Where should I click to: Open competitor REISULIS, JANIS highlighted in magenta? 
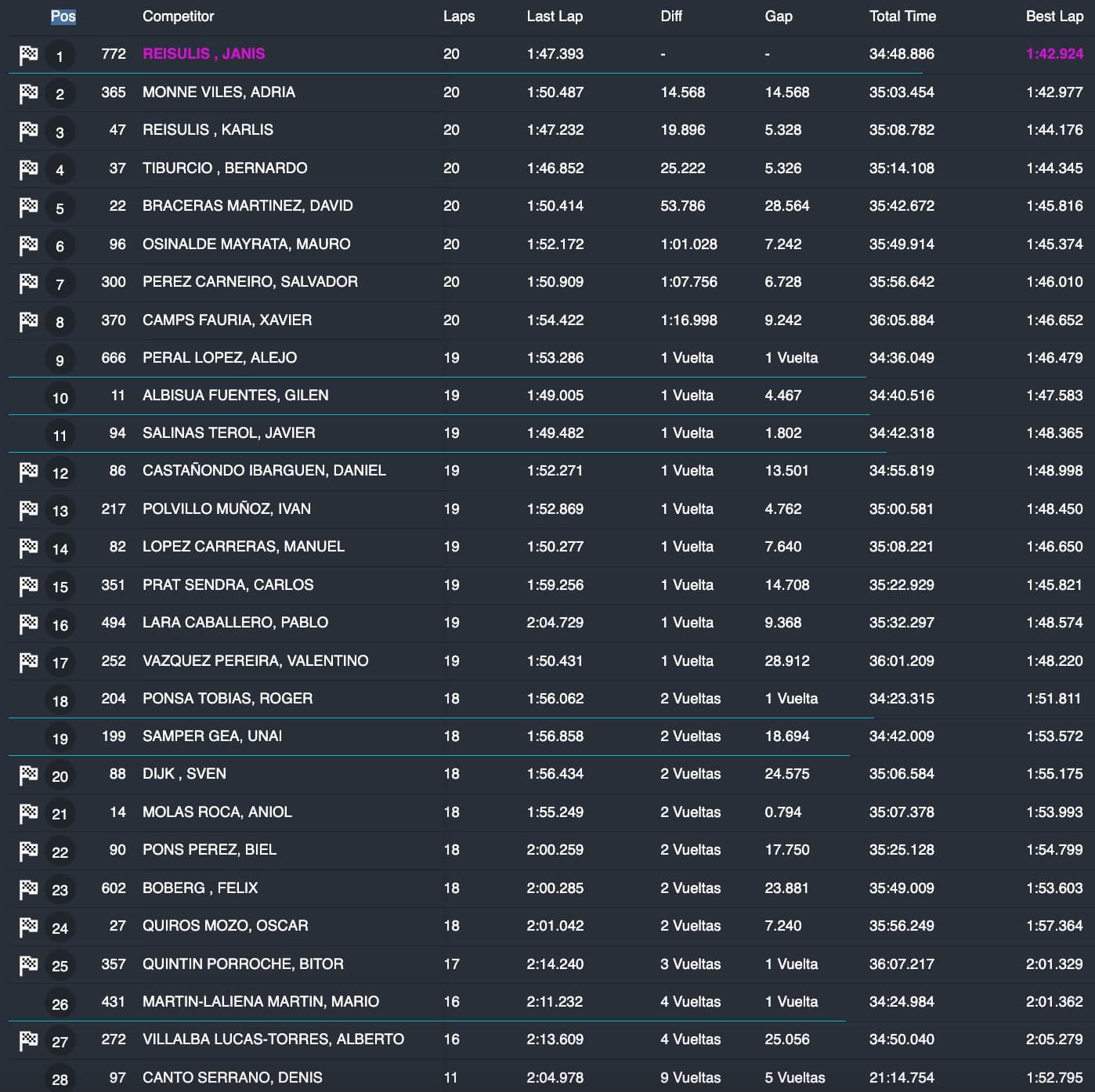point(204,54)
